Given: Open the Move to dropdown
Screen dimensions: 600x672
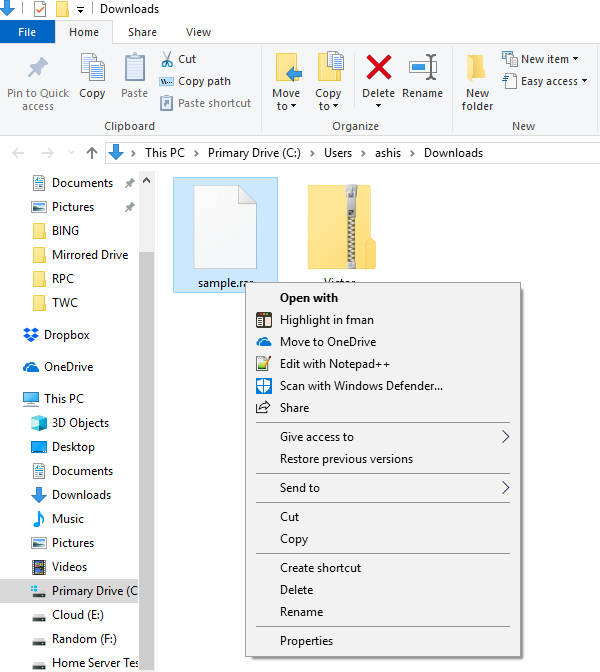Looking at the screenshot, I should [x=286, y=82].
